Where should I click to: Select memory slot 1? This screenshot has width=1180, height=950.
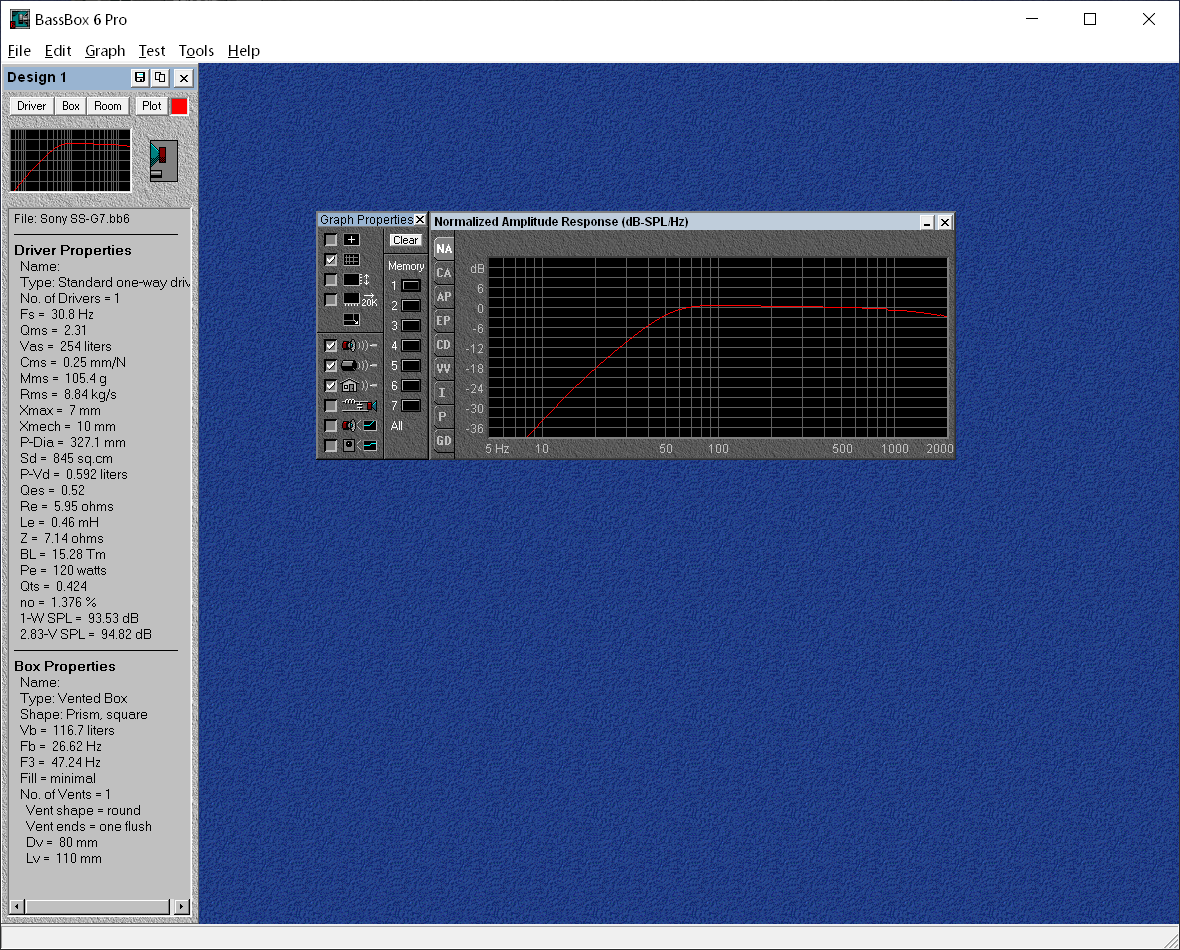tap(411, 286)
